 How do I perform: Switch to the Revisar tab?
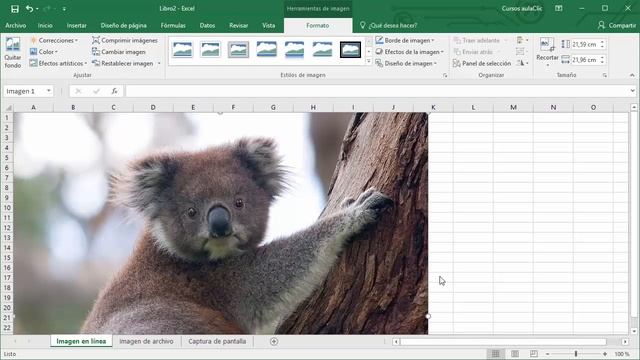238,25
